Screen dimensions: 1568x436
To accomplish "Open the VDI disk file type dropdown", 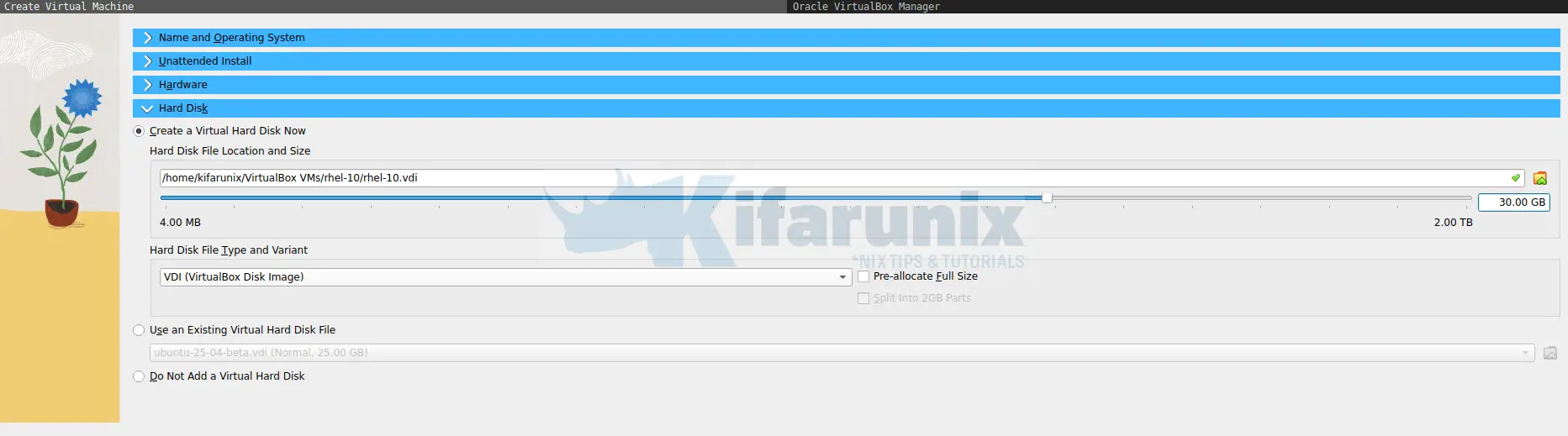I will tap(505, 277).
